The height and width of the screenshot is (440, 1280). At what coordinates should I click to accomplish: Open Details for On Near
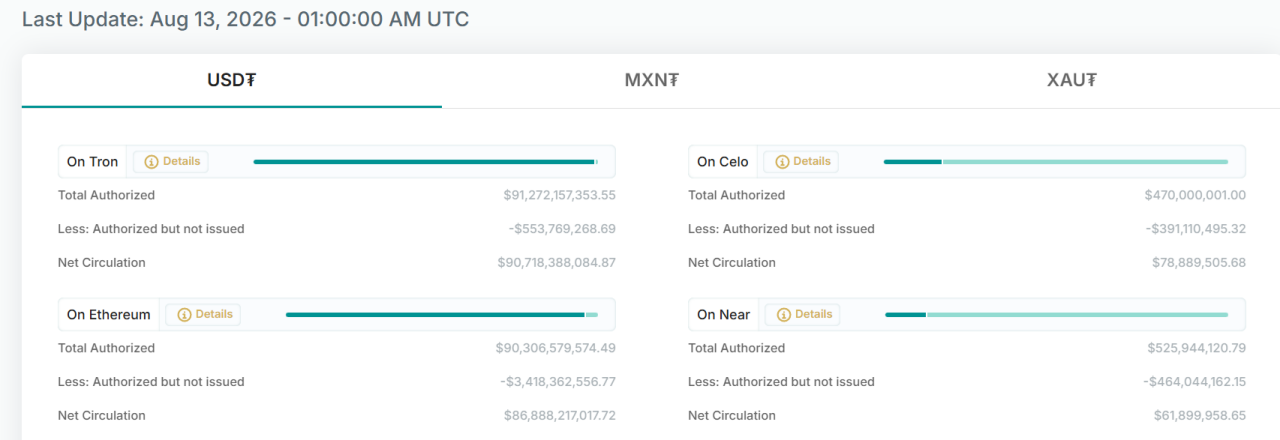click(803, 315)
